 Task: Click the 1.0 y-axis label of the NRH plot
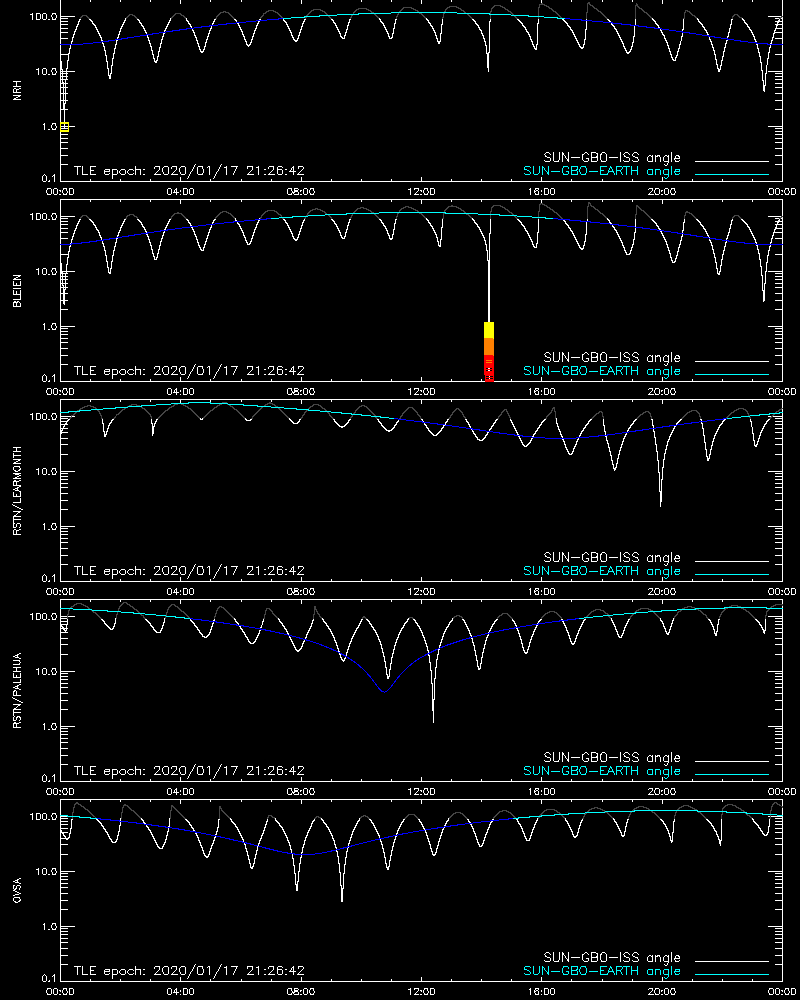coord(49,126)
